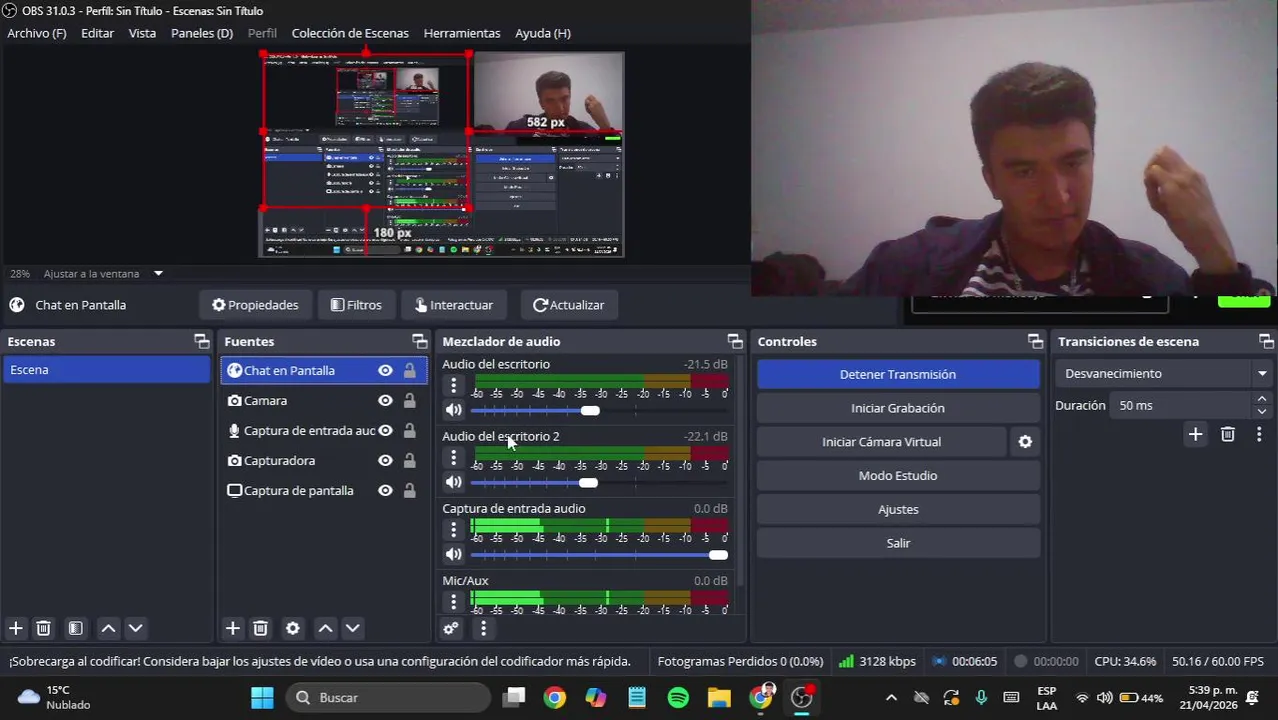Toggle lock on Capturadora source
This screenshot has width=1278, height=720.
pos(409,460)
